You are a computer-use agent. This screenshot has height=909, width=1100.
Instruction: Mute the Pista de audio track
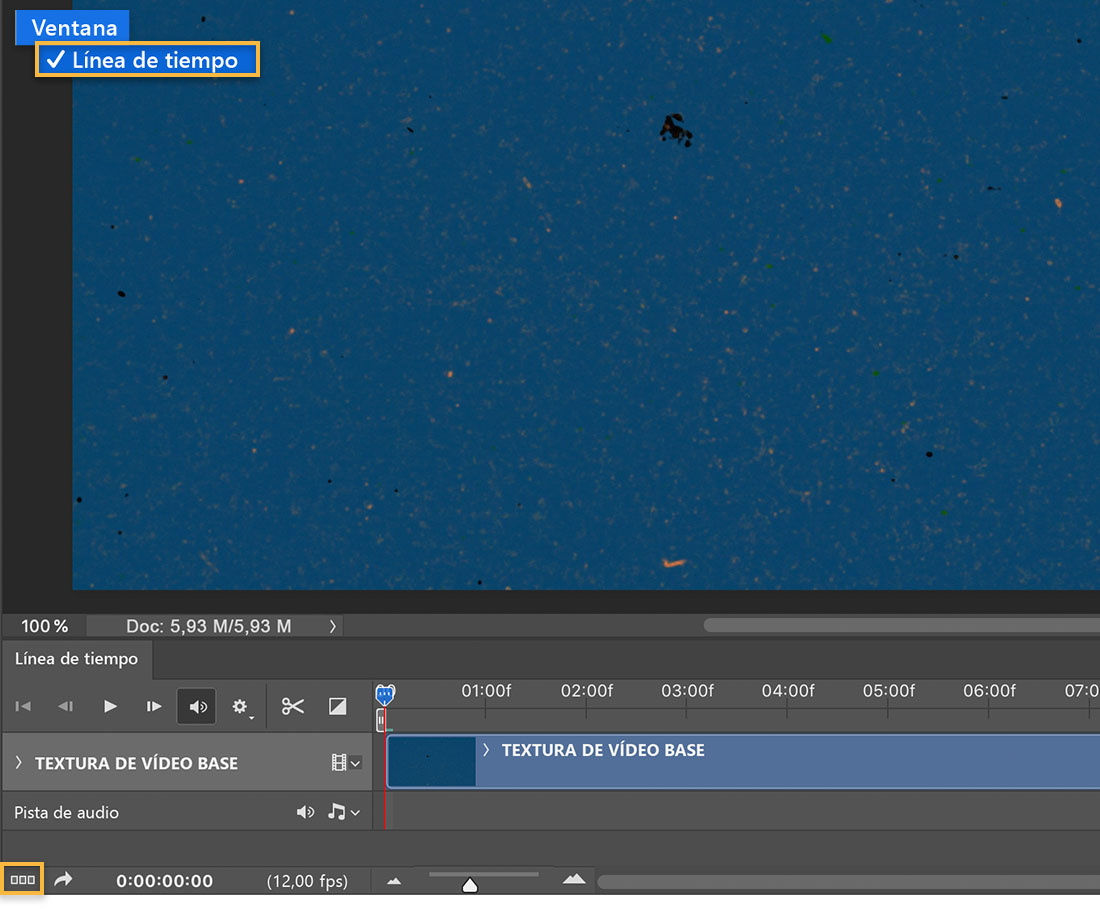pos(305,812)
